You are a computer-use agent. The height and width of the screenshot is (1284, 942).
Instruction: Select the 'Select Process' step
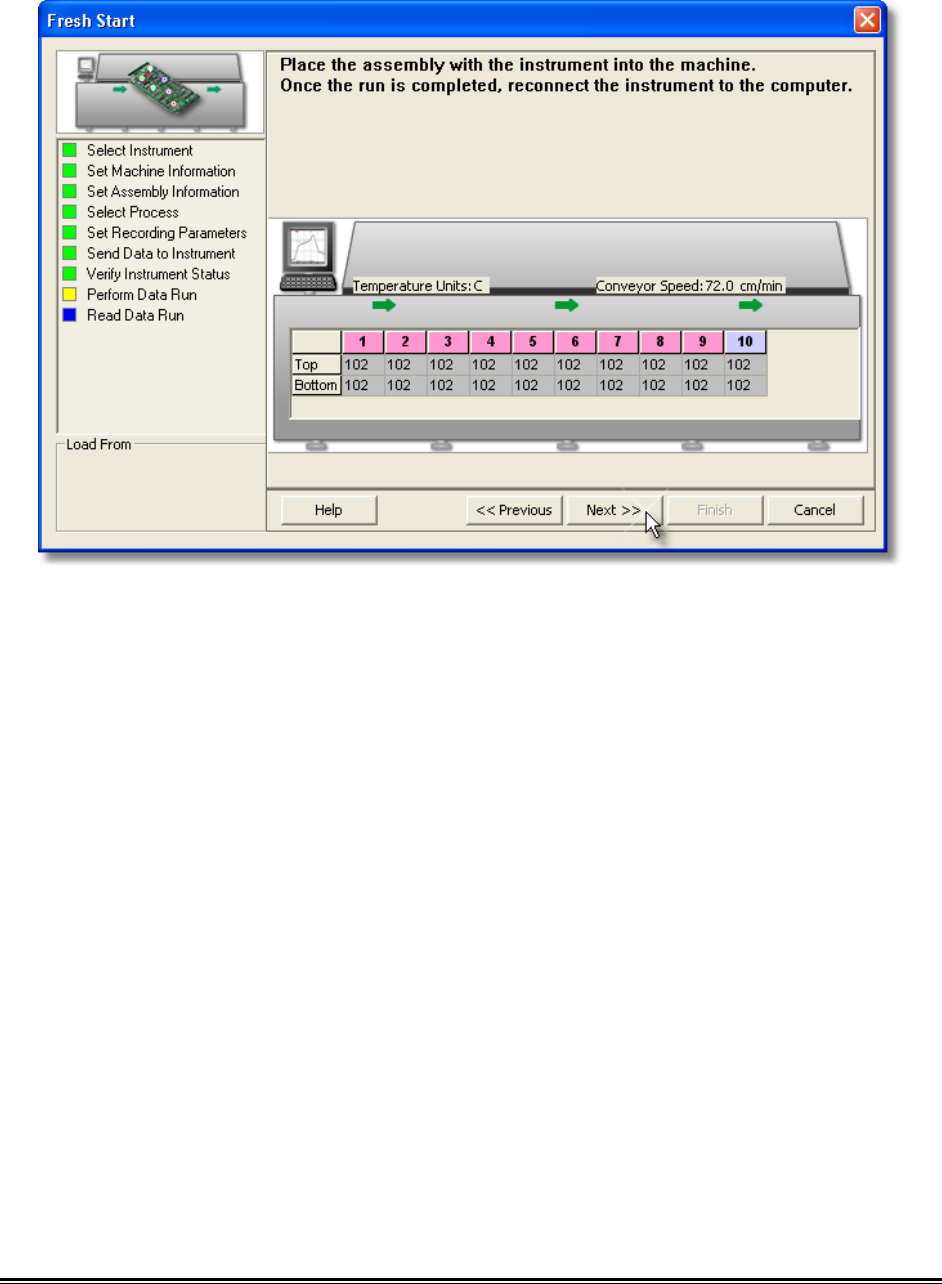click(x=132, y=212)
